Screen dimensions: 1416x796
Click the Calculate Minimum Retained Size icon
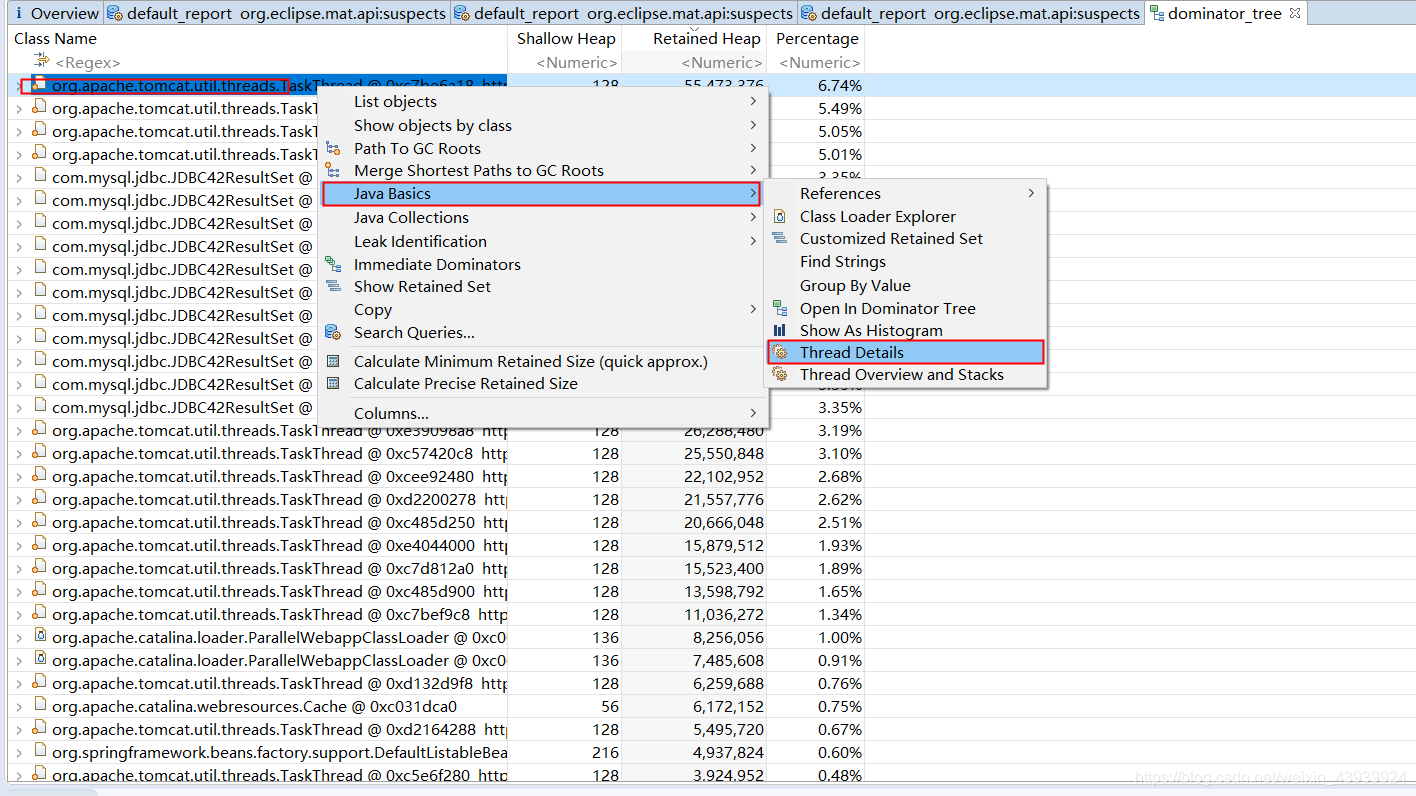click(333, 362)
